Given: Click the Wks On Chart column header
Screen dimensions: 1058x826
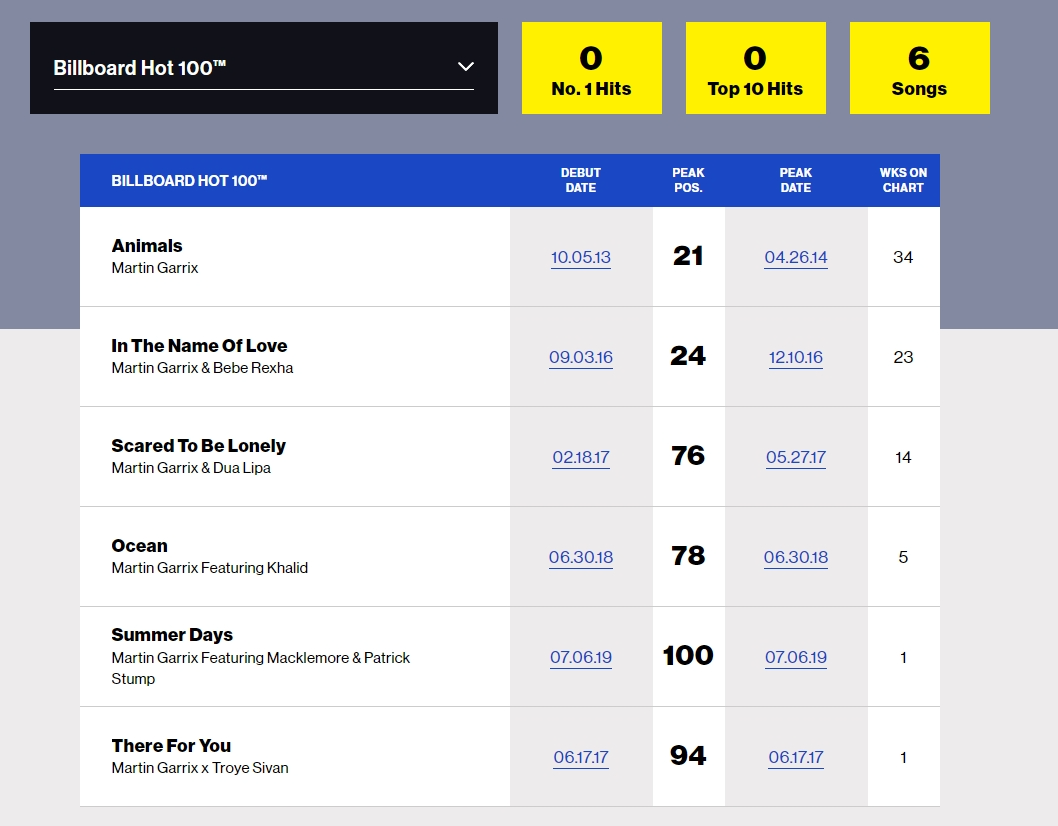Looking at the screenshot, I should [x=903, y=180].
